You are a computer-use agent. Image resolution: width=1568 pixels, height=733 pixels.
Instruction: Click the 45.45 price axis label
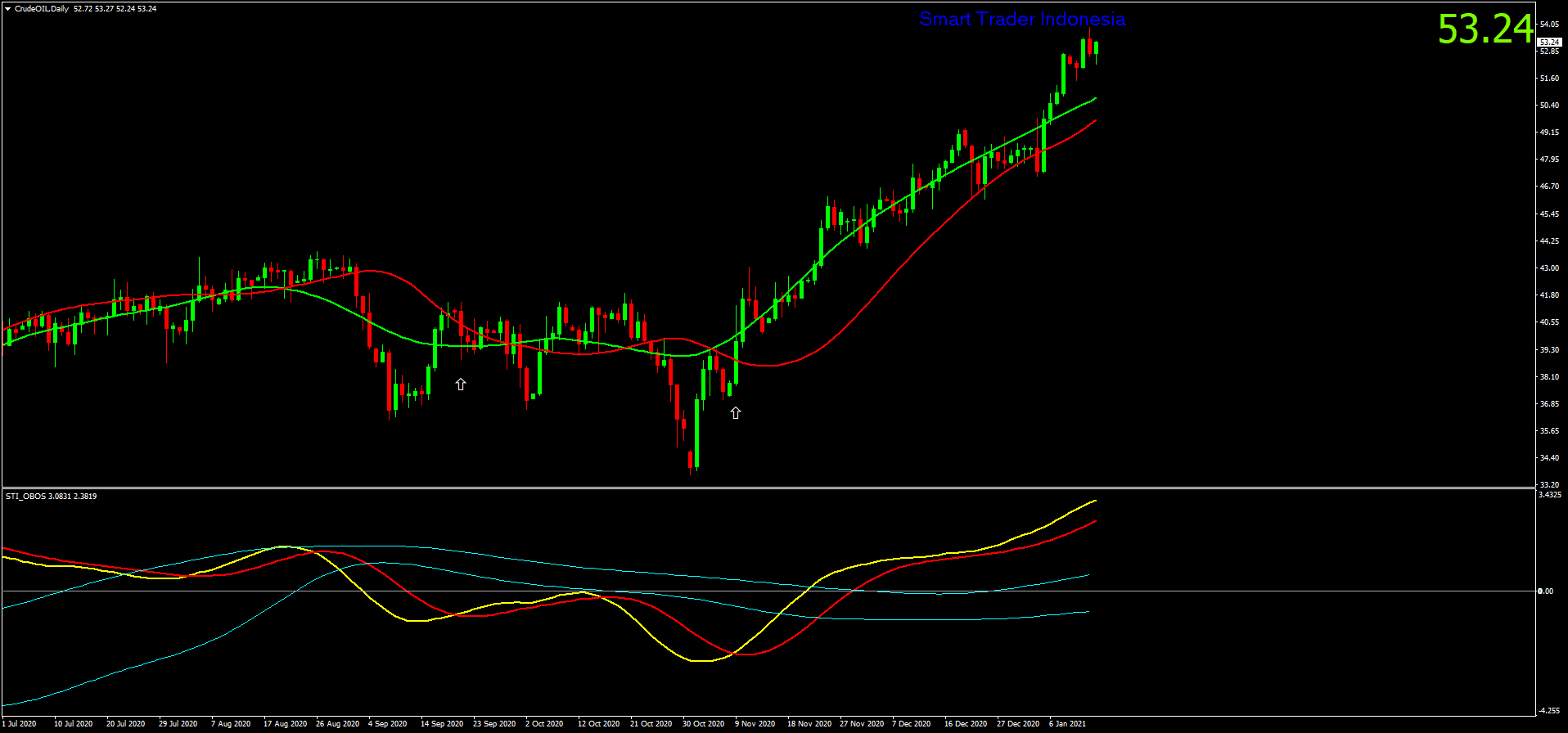pos(1549,214)
